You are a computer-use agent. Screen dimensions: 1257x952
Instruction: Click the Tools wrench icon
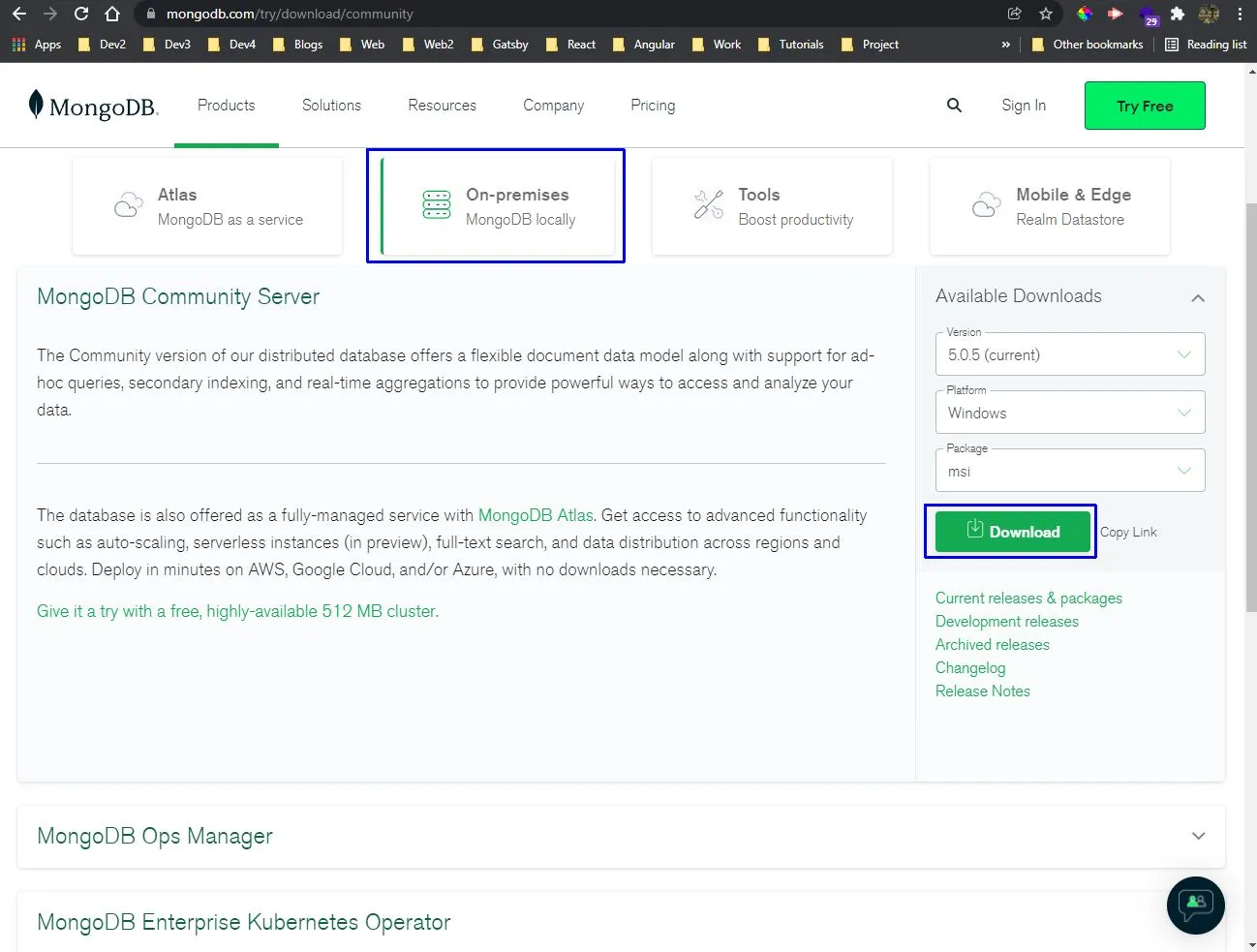tap(709, 205)
